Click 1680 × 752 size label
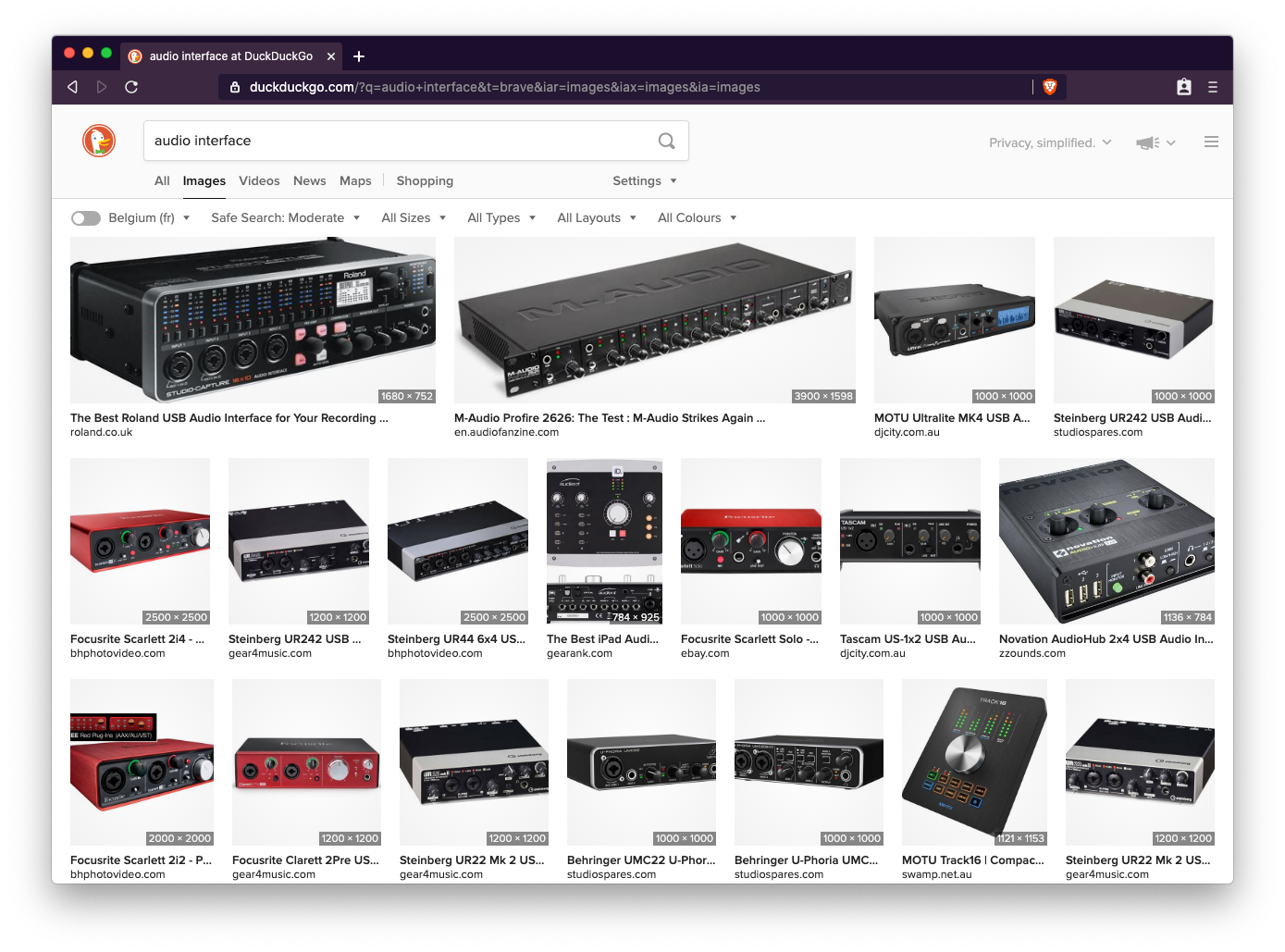 point(407,396)
